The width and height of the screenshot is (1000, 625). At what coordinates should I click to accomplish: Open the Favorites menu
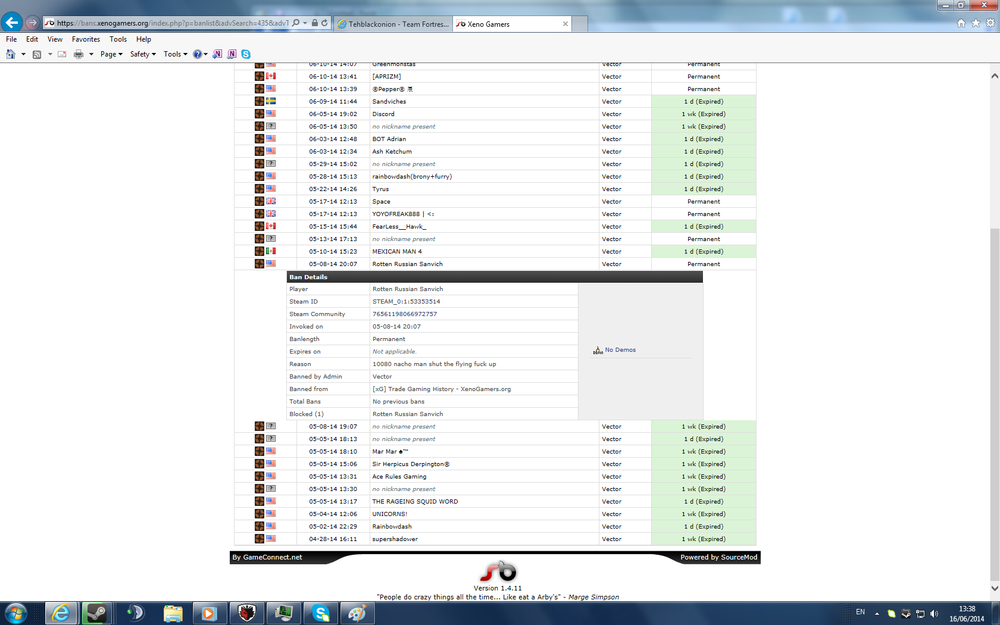[x=85, y=39]
